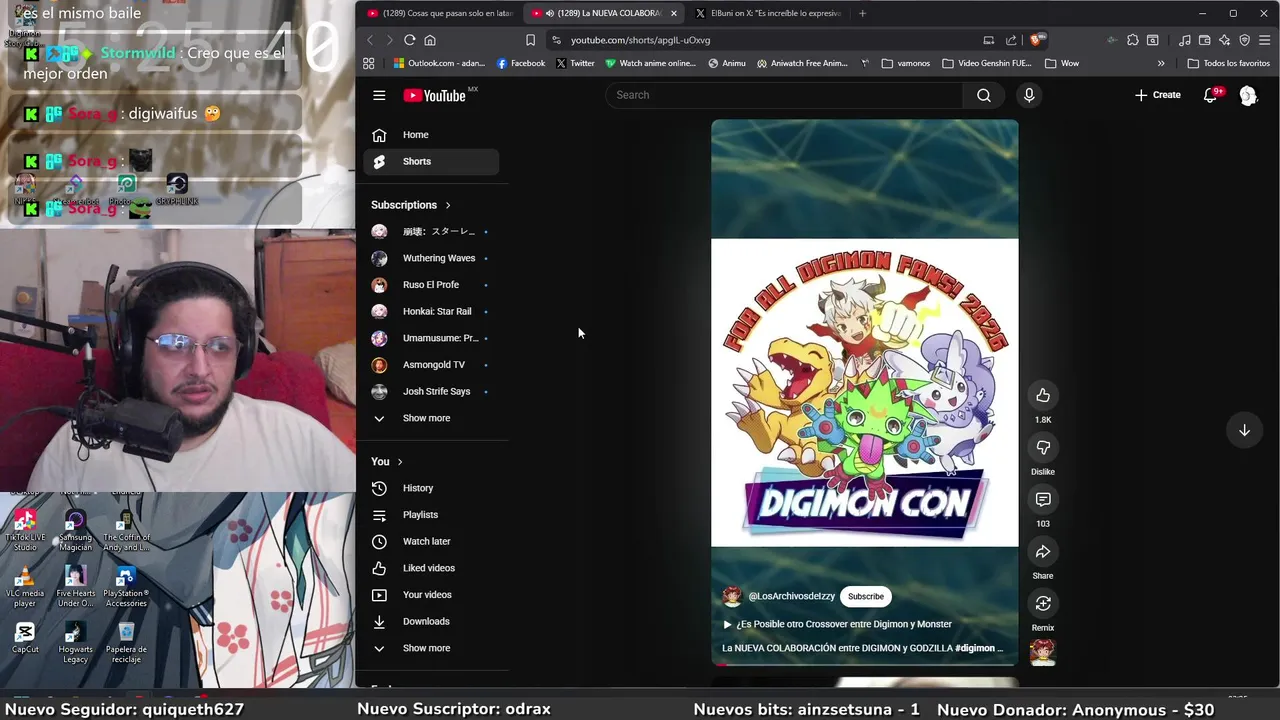Open browser extensions puzzle icon
The image size is (1280, 720).
(x=1132, y=40)
